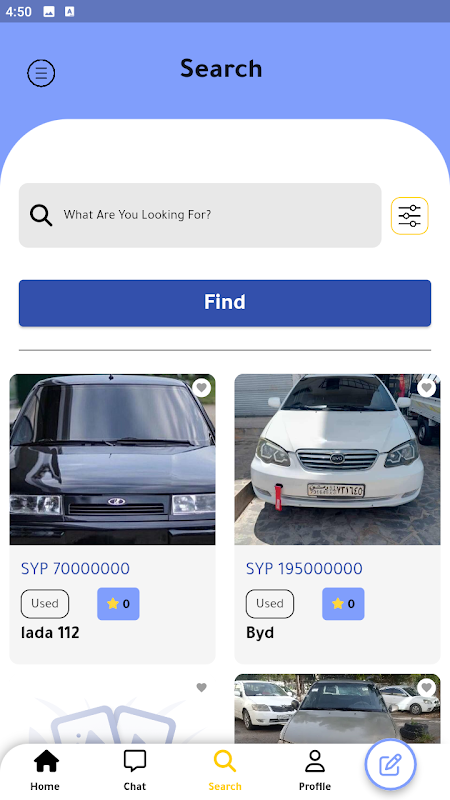
Task: Open the filter sliders icon
Action: (410, 216)
